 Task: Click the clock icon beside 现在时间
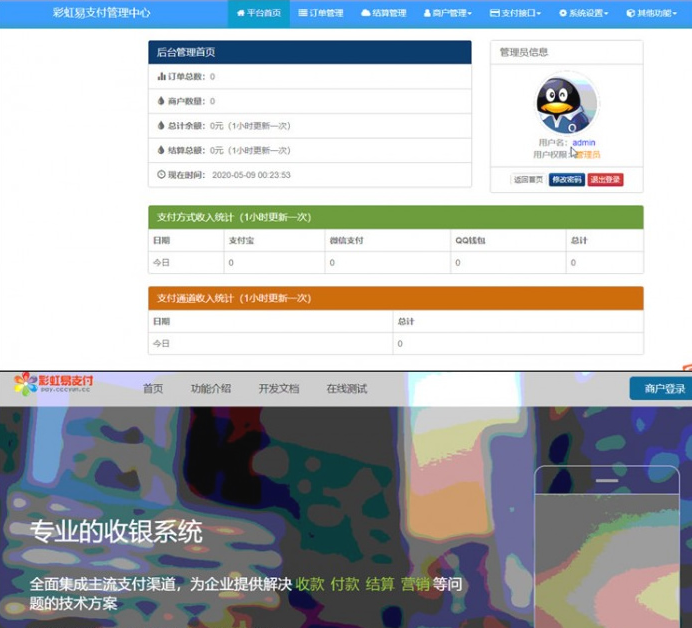162,175
